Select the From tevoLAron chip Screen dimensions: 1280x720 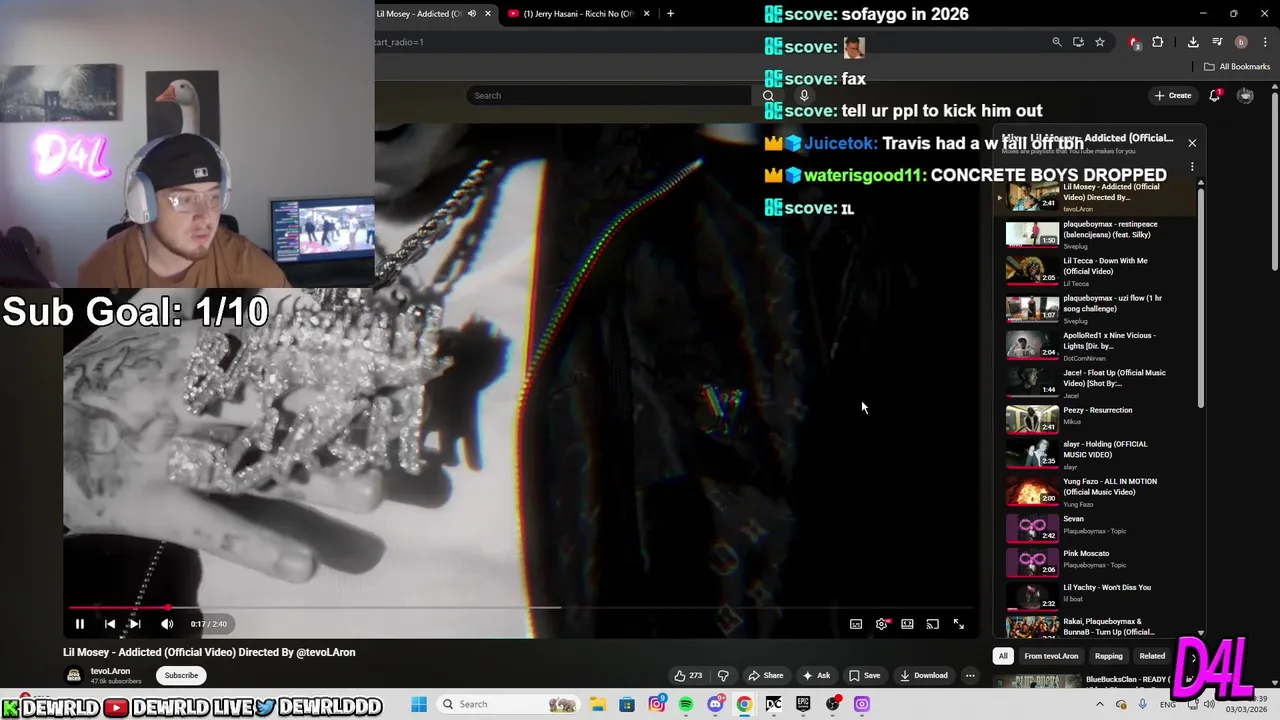[x=1051, y=656]
